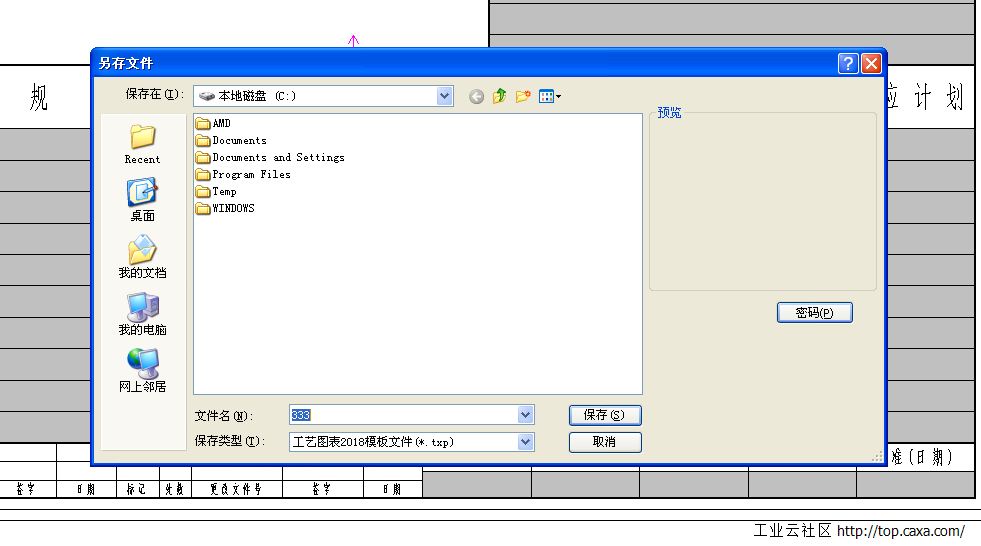The image size is (981, 546).
Task: Create a new folder
Action: coord(523,97)
